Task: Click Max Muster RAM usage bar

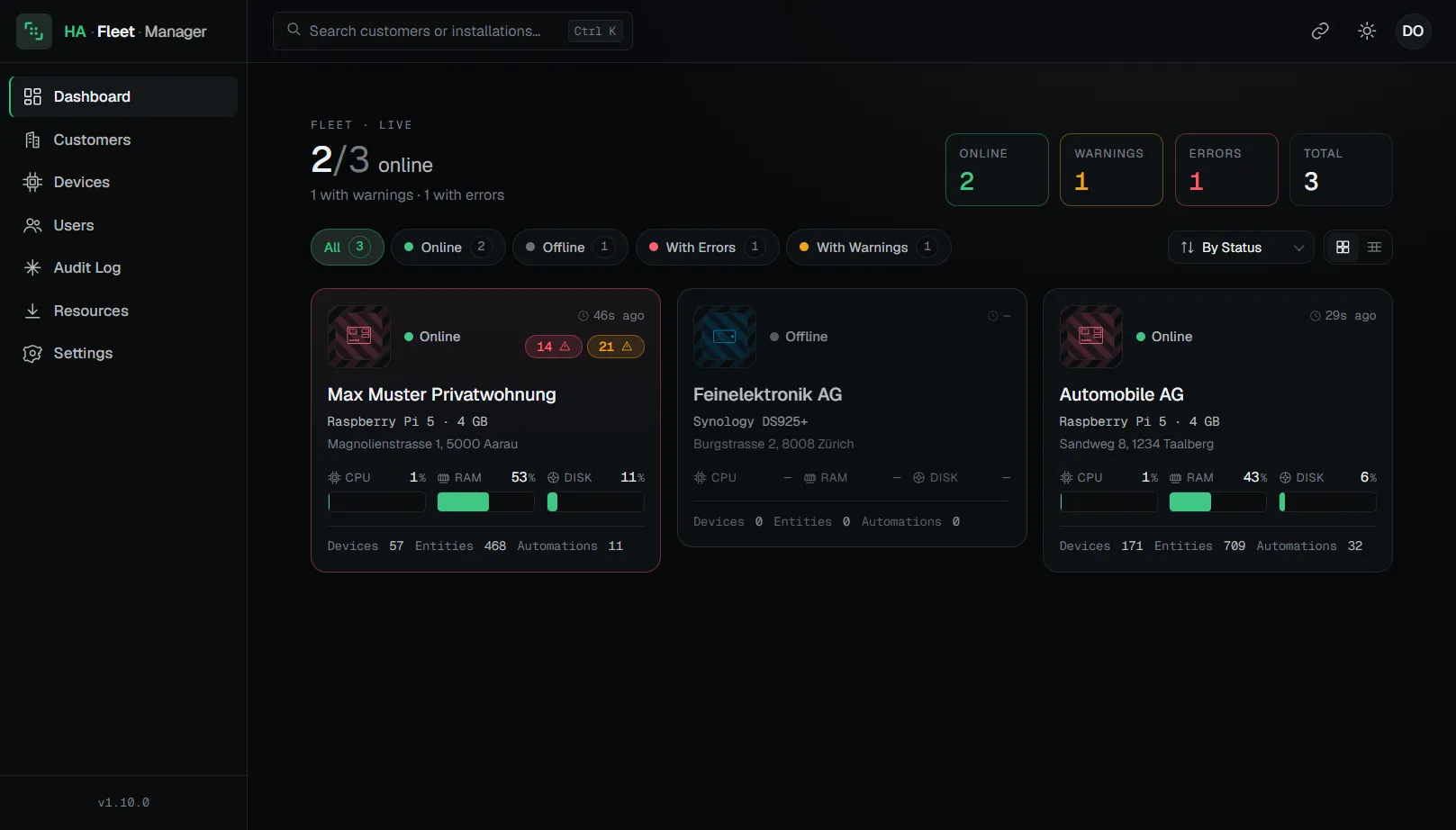Action: [486, 502]
